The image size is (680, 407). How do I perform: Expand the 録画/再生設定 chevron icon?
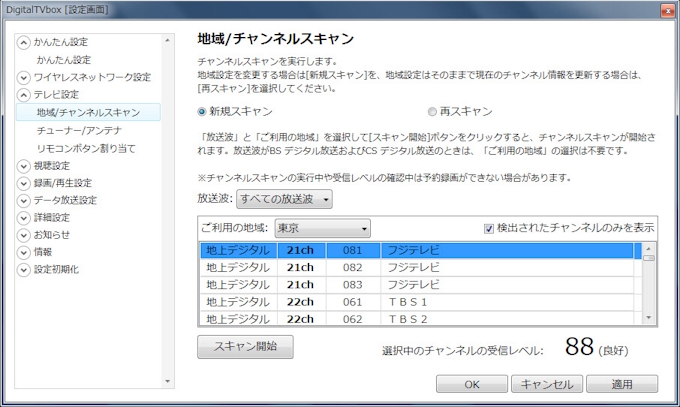(x=24, y=183)
